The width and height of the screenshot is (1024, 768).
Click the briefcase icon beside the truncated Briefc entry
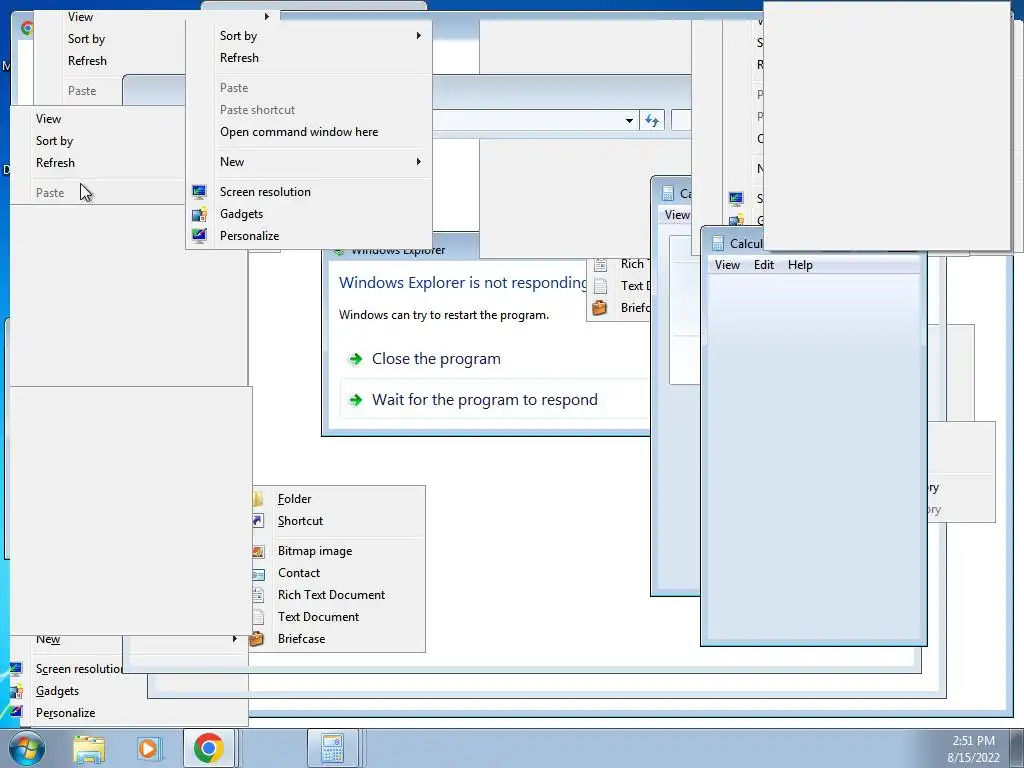point(600,308)
